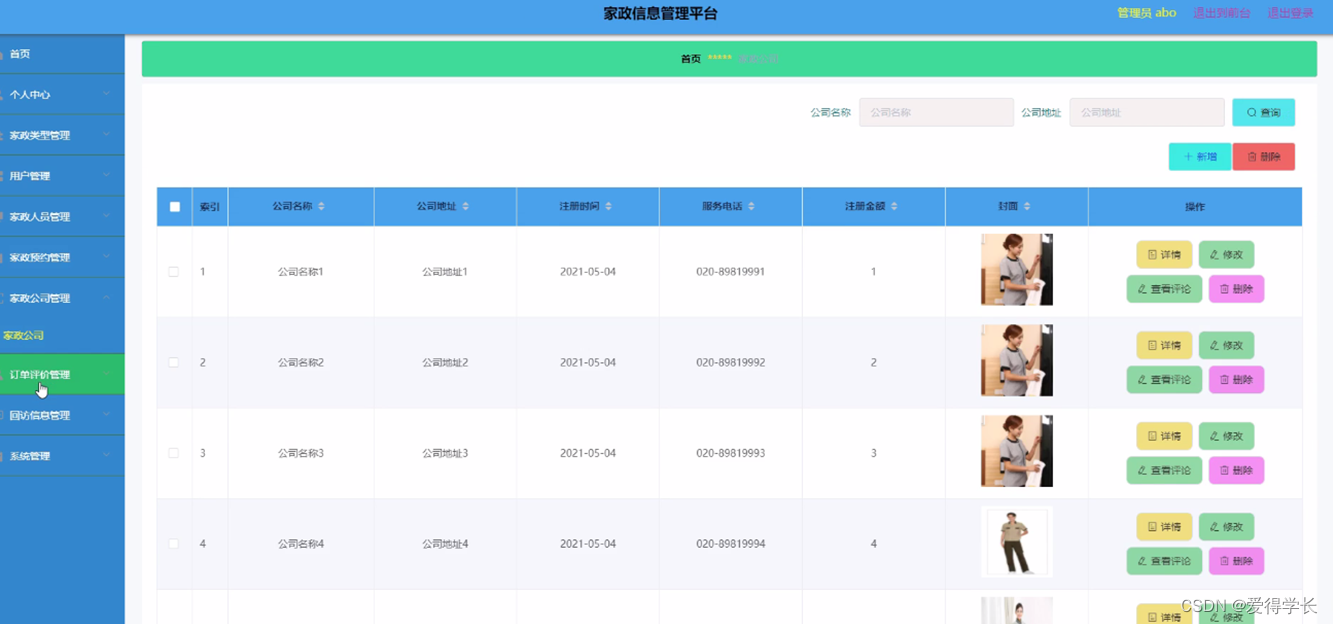The image size is (1333, 624).
Task: Toggle the select-all checkbox in table header
Action: (175, 207)
